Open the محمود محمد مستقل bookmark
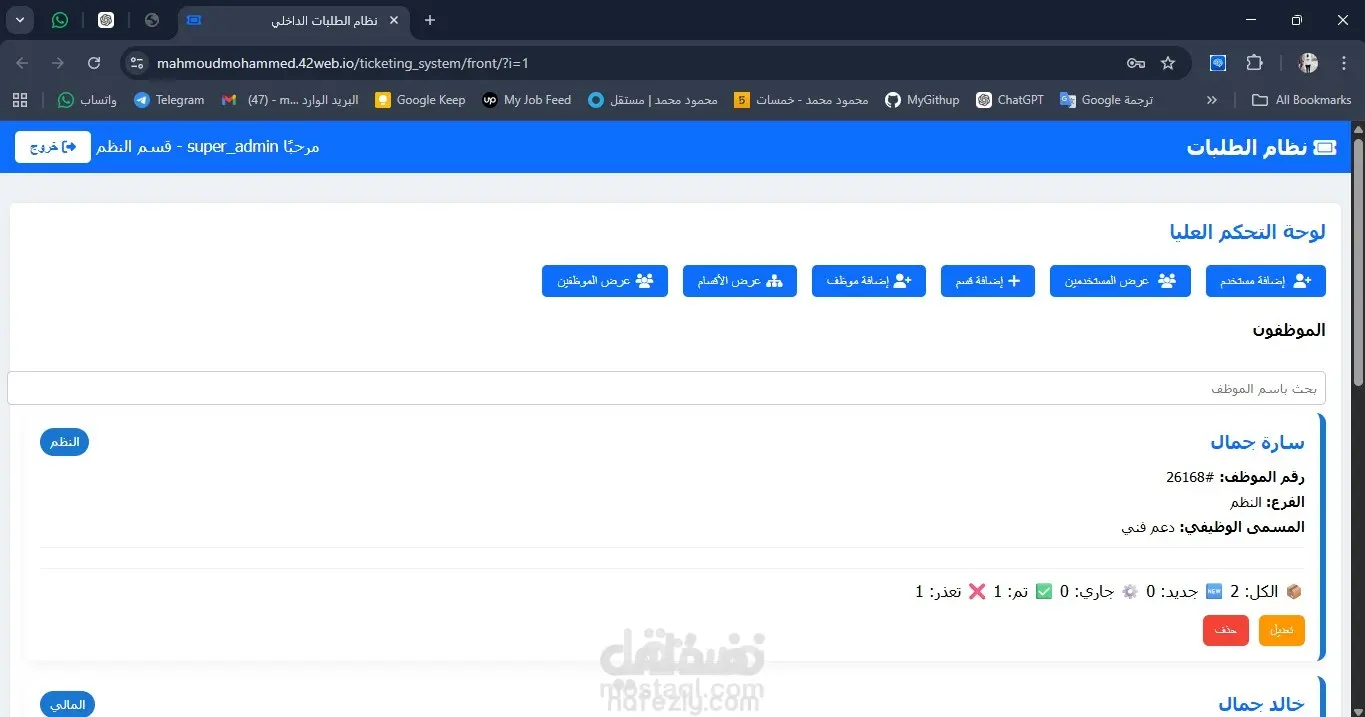 click(653, 100)
